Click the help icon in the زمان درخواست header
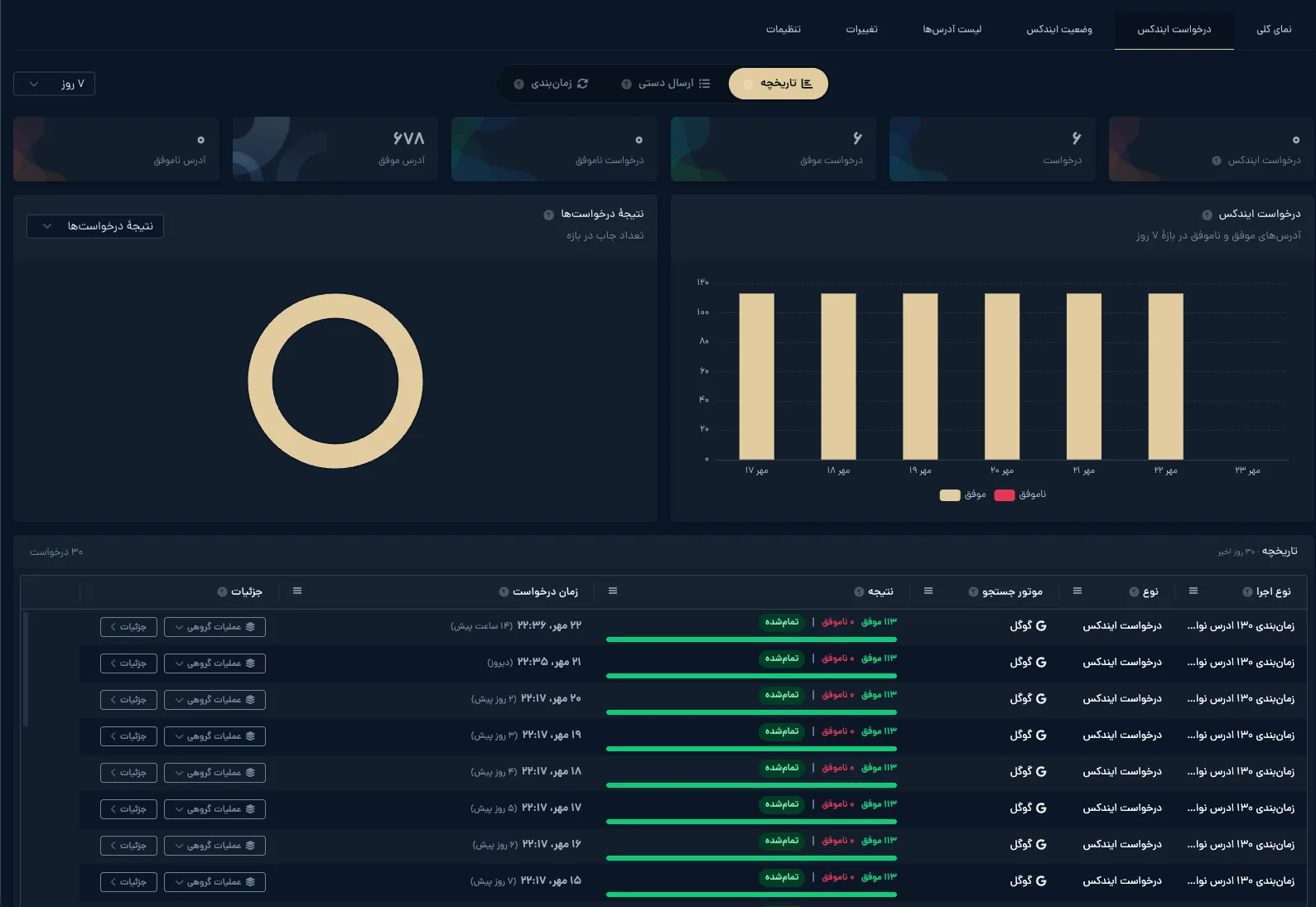Screen dimensions: 1316x907 (x=504, y=591)
